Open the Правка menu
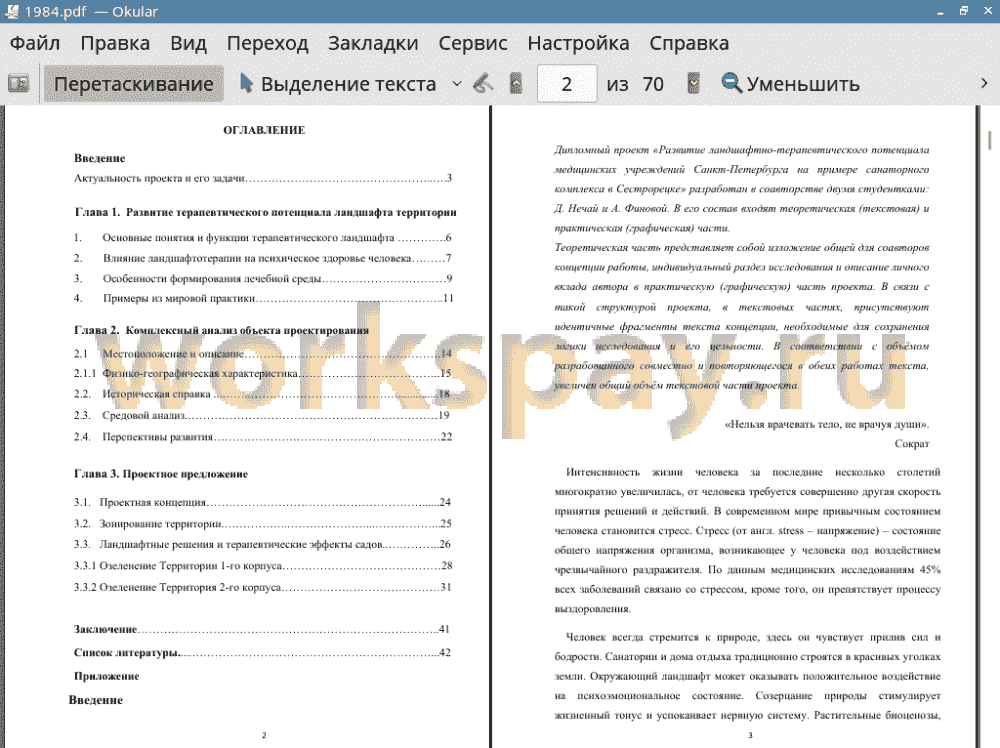Viewport: 1000px width, 748px height. 115,43
